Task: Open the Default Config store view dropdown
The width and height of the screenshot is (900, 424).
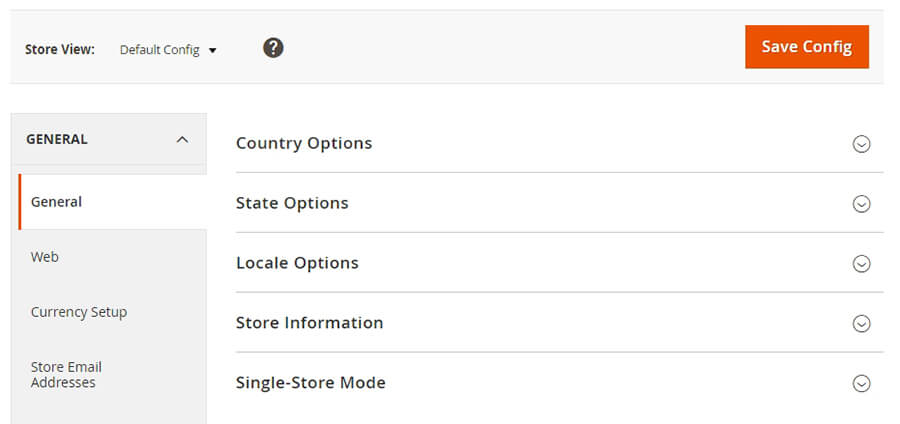Action: [160, 50]
